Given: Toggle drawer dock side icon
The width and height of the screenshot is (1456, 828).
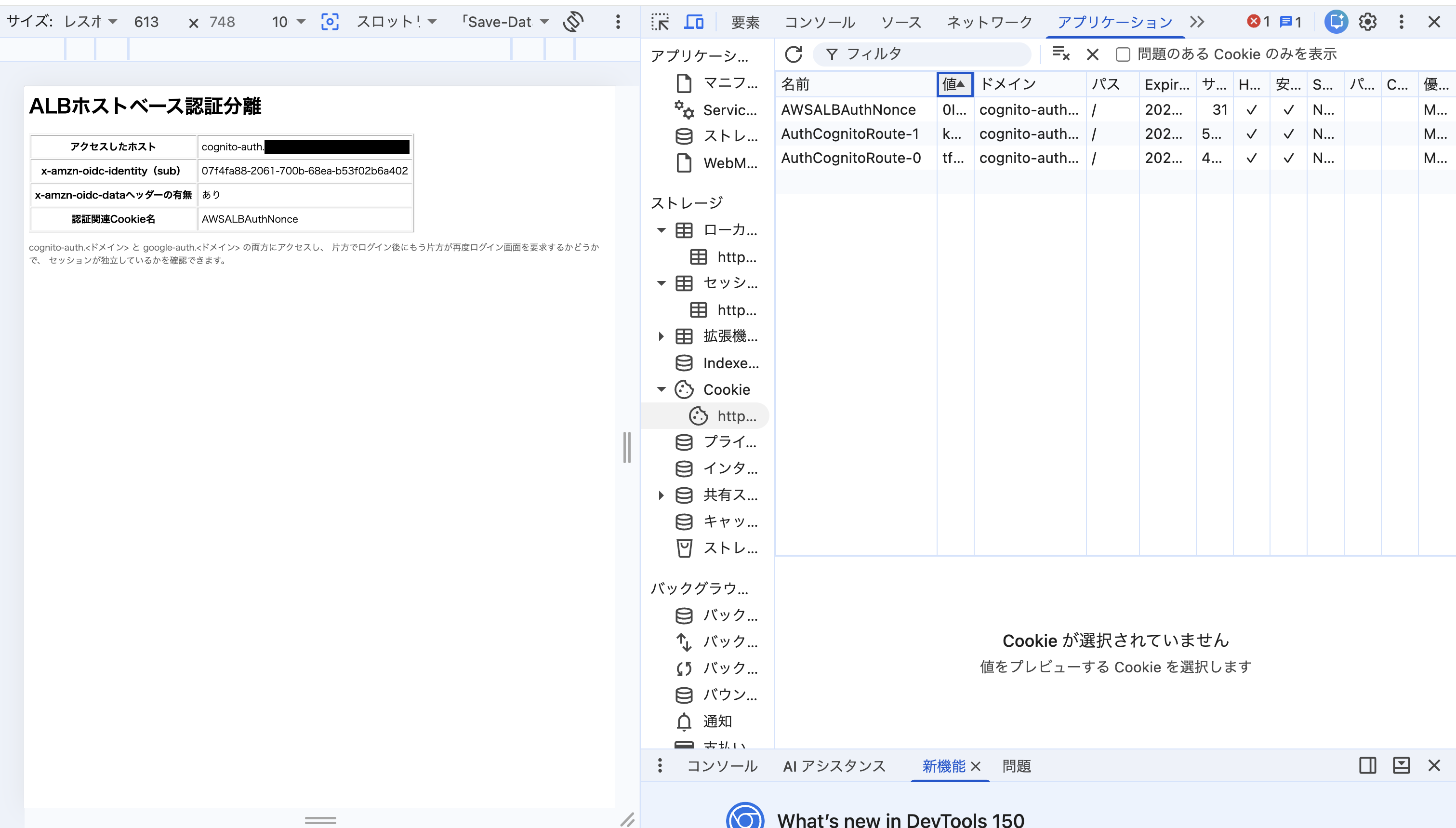Looking at the screenshot, I should click(x=1367, y=765).
